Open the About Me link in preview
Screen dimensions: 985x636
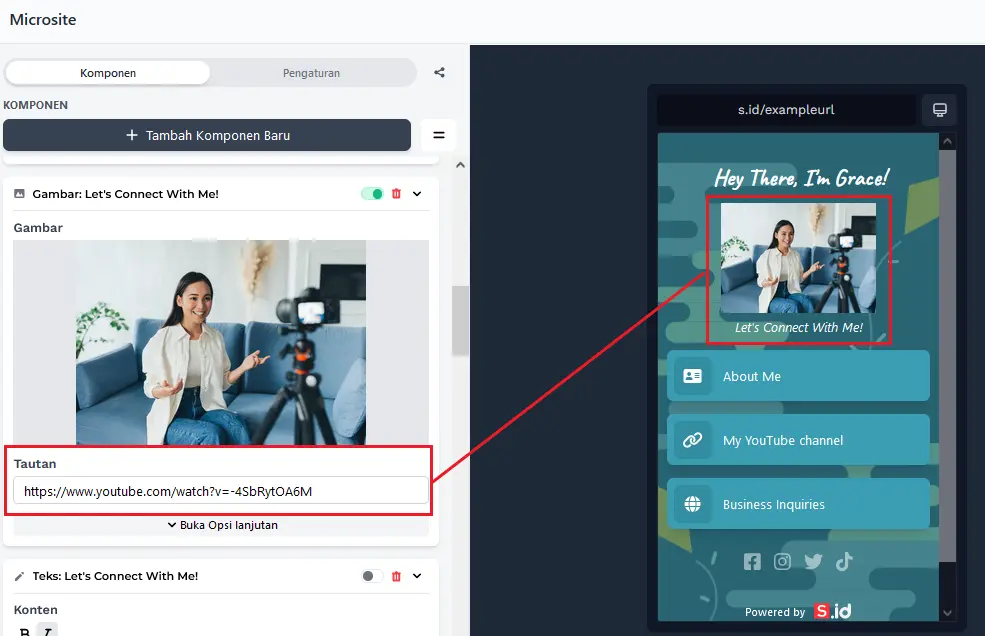tap(798, 377)
